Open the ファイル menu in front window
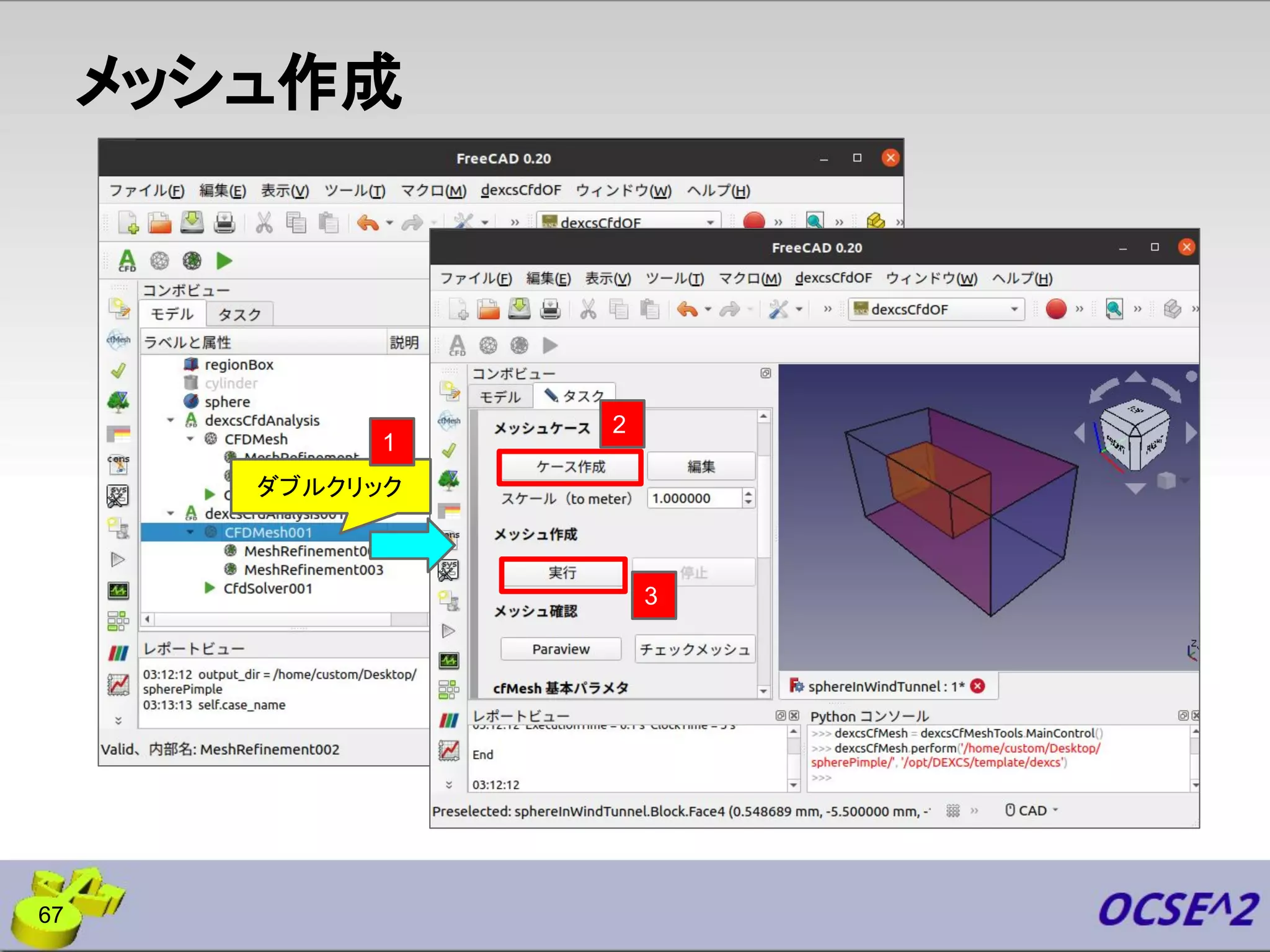The image size is (1270, 952). click(x=476, y=278)
